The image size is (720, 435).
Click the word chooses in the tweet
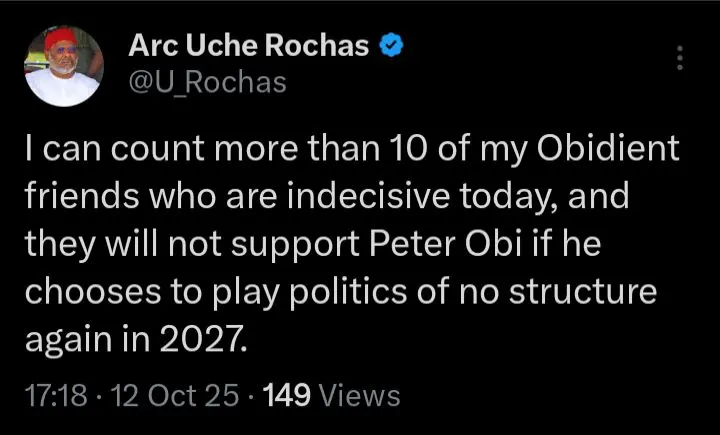pos(91,295)
